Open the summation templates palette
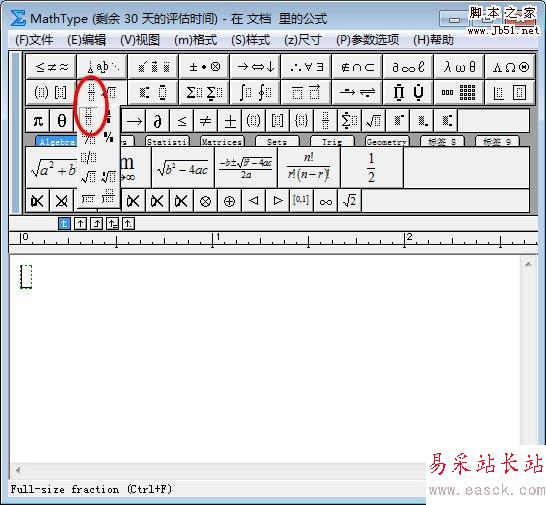This screenshot has width=546, height=505. 204,92
